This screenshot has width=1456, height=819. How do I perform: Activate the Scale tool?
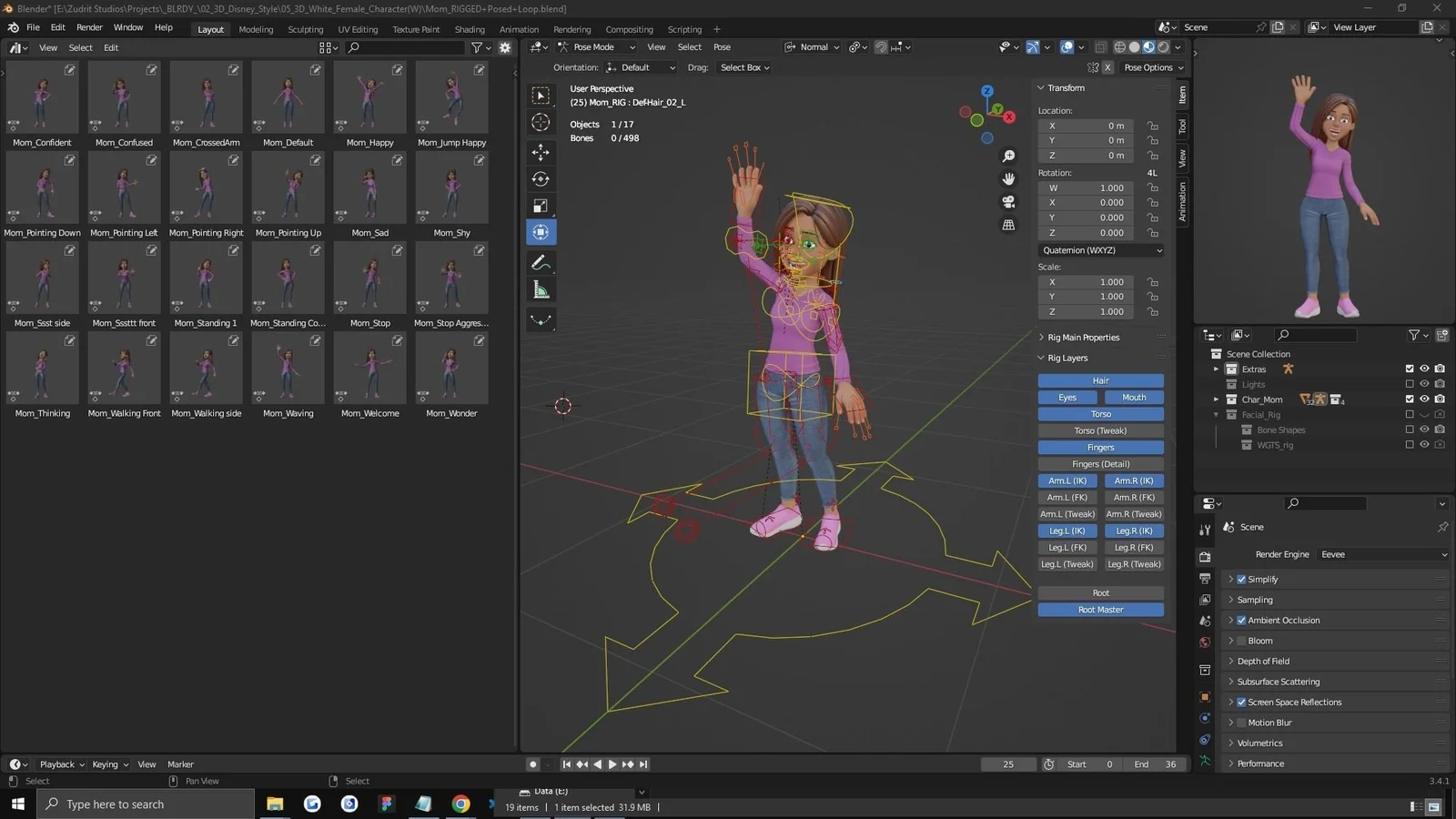click(541, 206)
